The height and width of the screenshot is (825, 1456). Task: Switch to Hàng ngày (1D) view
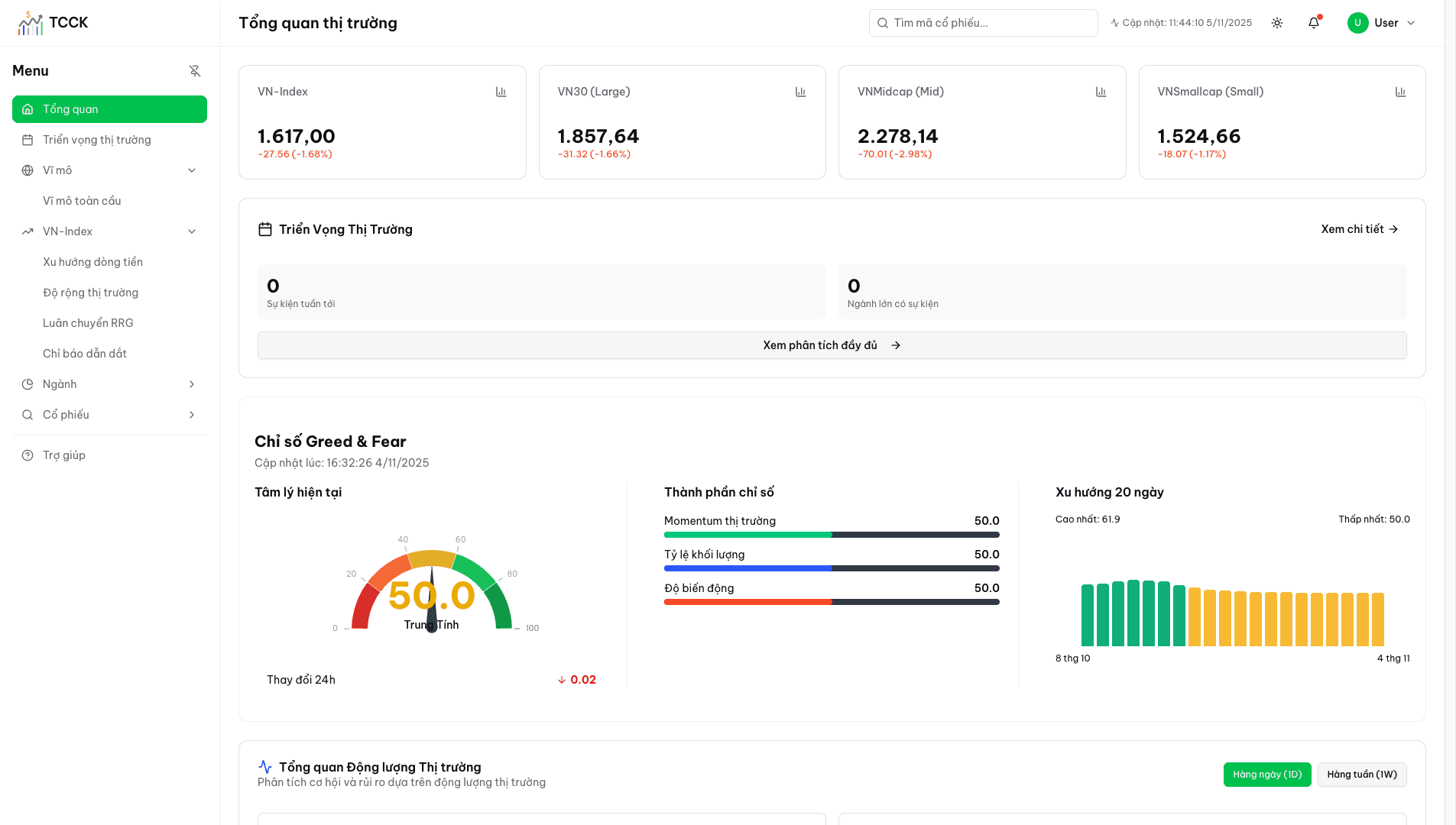1266,775
